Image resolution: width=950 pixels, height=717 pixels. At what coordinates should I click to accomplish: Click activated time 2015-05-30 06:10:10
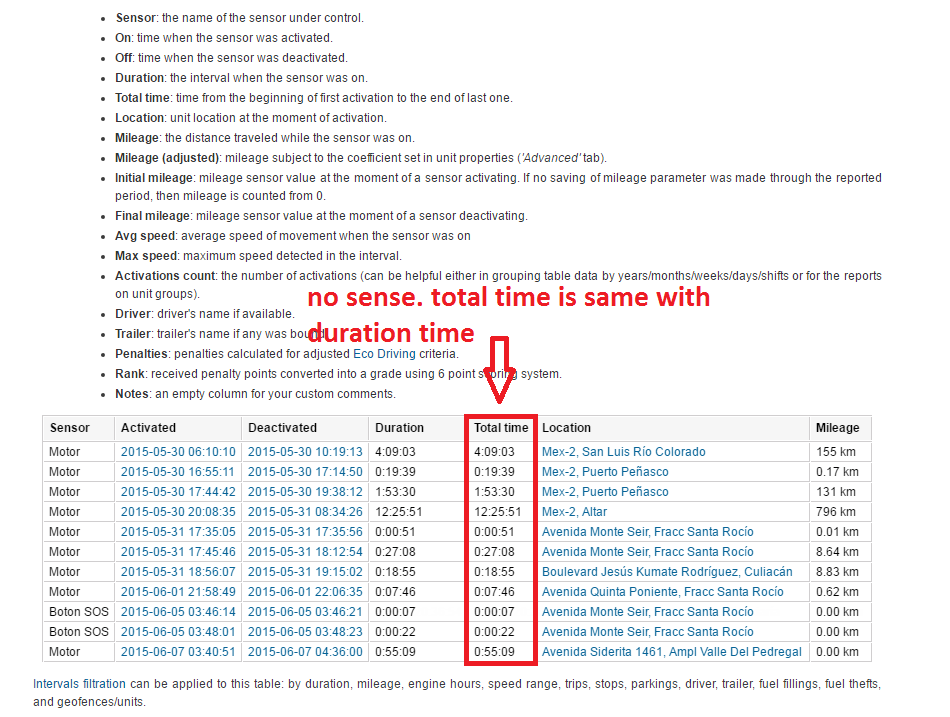point(178,452)
